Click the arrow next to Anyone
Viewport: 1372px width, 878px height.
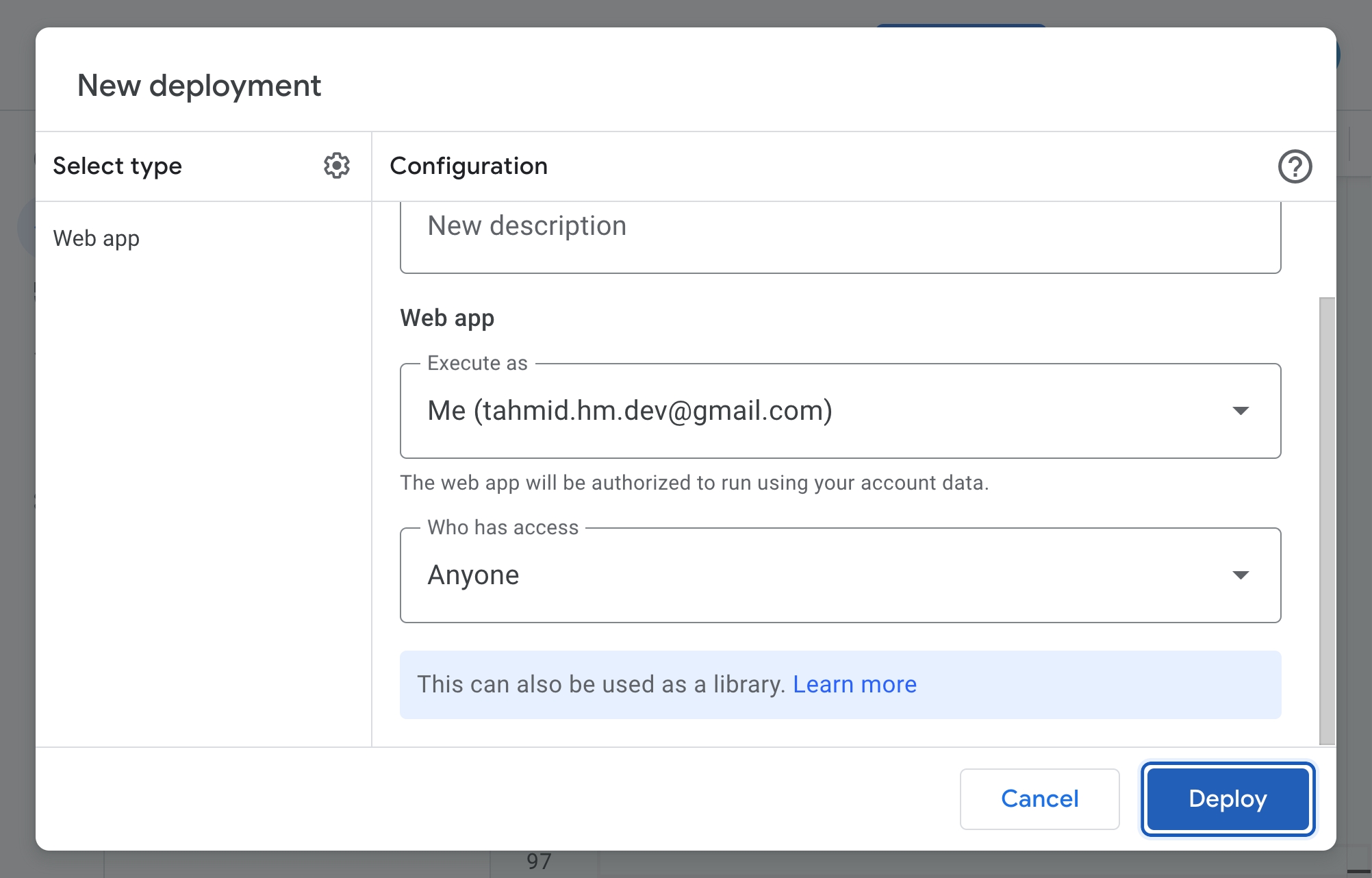coord(1240,575)
